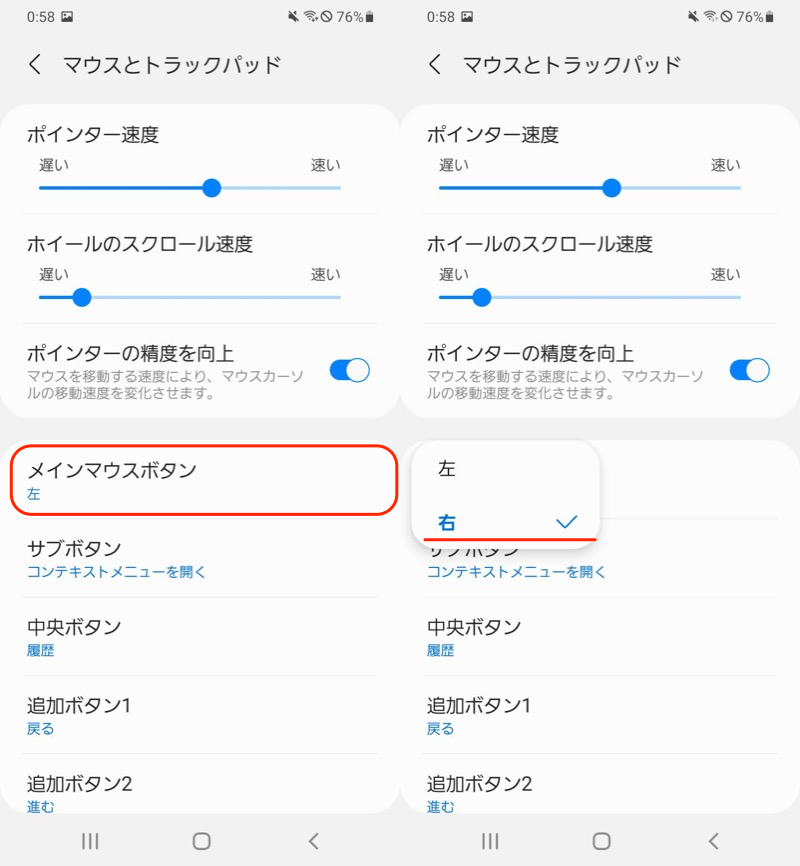Open 追加ボタン1 setting in right screen
800x866 pixels.
coord(600,715)
